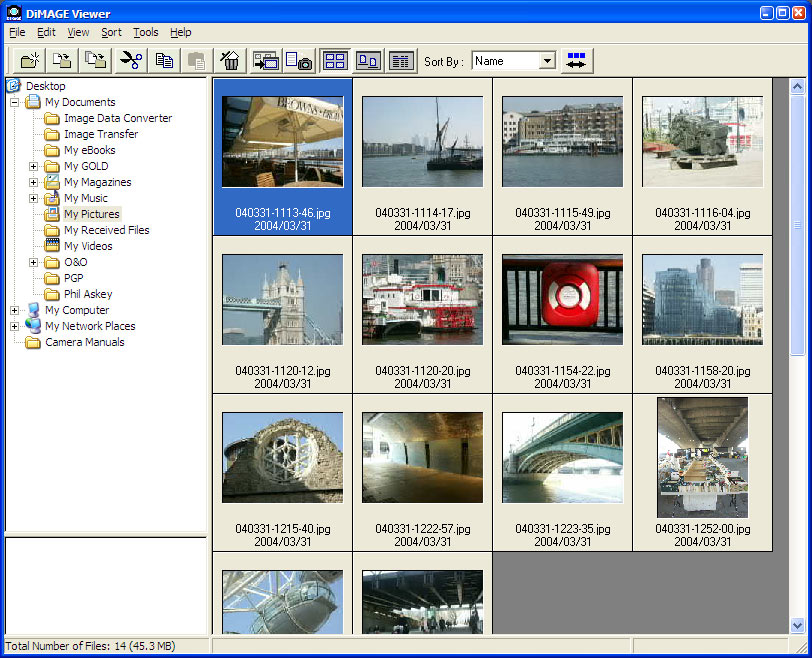Image resolution: width=812 pixels, height=658 pixels.
Task: Select the My eBooks folder
Action: (x=90, y=150)
